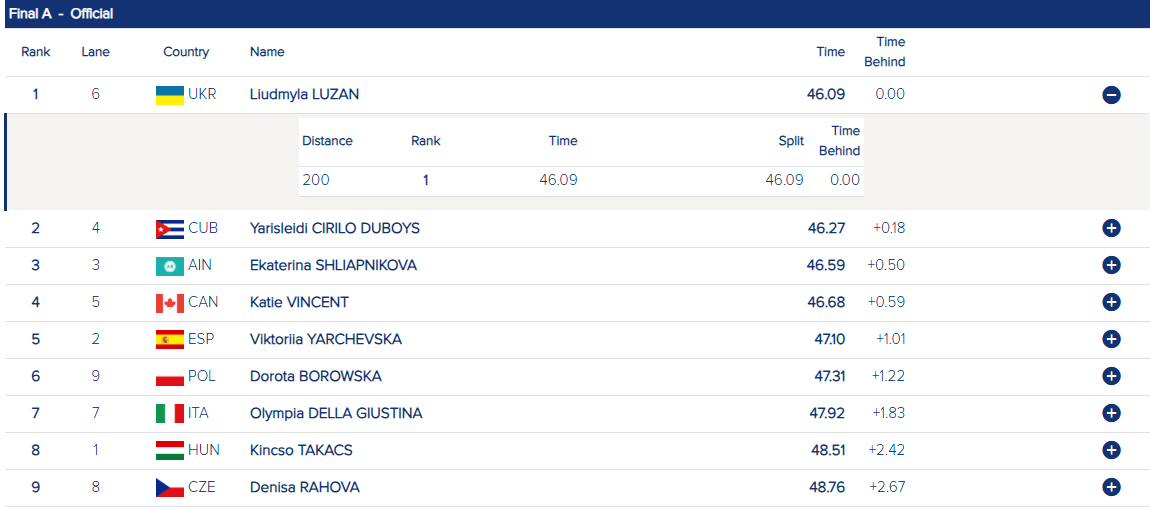Image resolution: width=1150 pixels, height=507 pixels.
Task: Expand Katie VINCENT's result row
Action: click(1111, 302)
